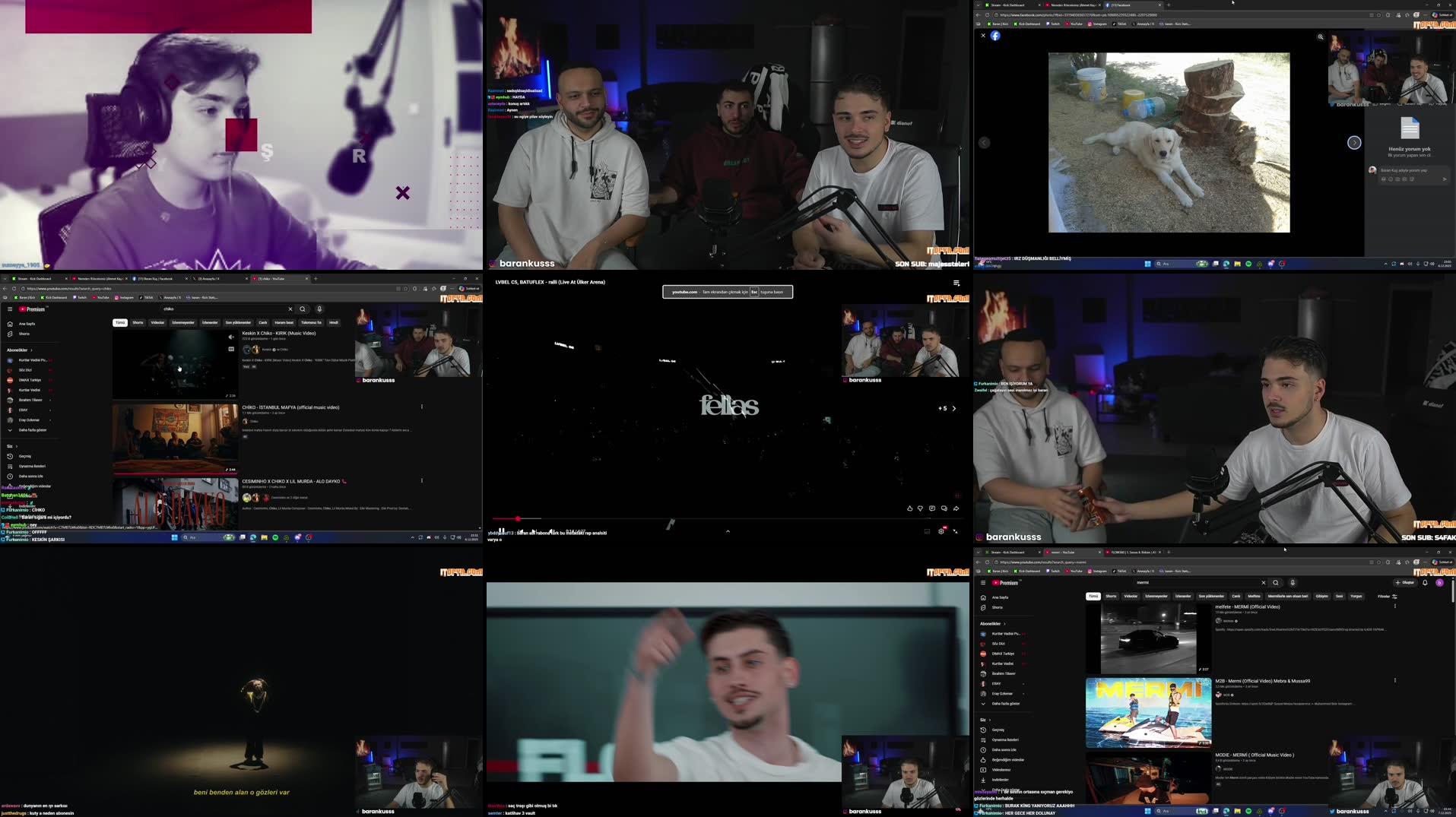Click the zoom magnifier on the Facebook photo
1456x817 pixels.
1320,36
